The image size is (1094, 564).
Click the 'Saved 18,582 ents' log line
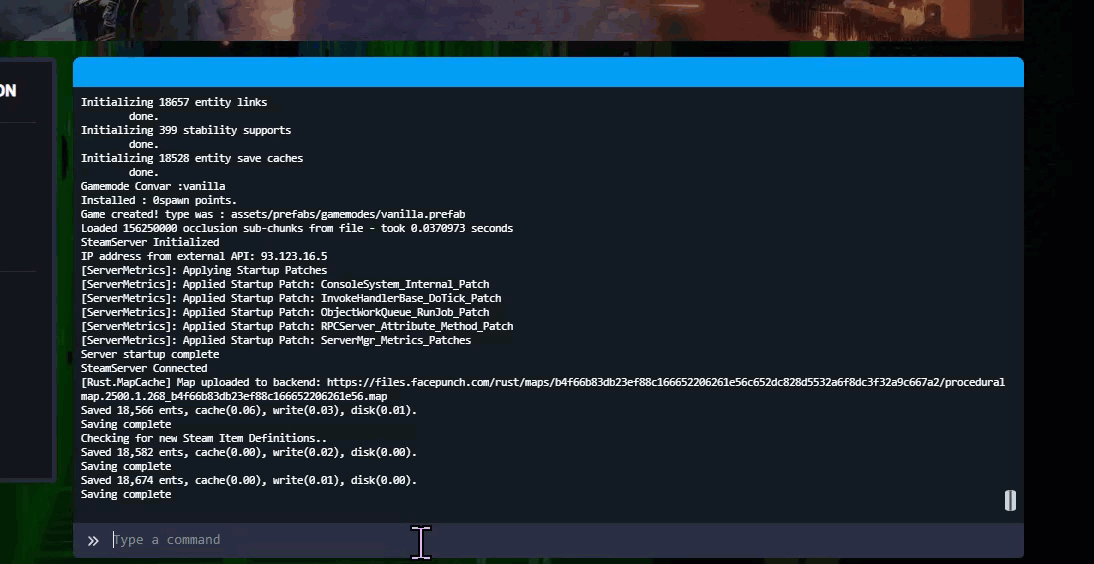click(248, 452)
